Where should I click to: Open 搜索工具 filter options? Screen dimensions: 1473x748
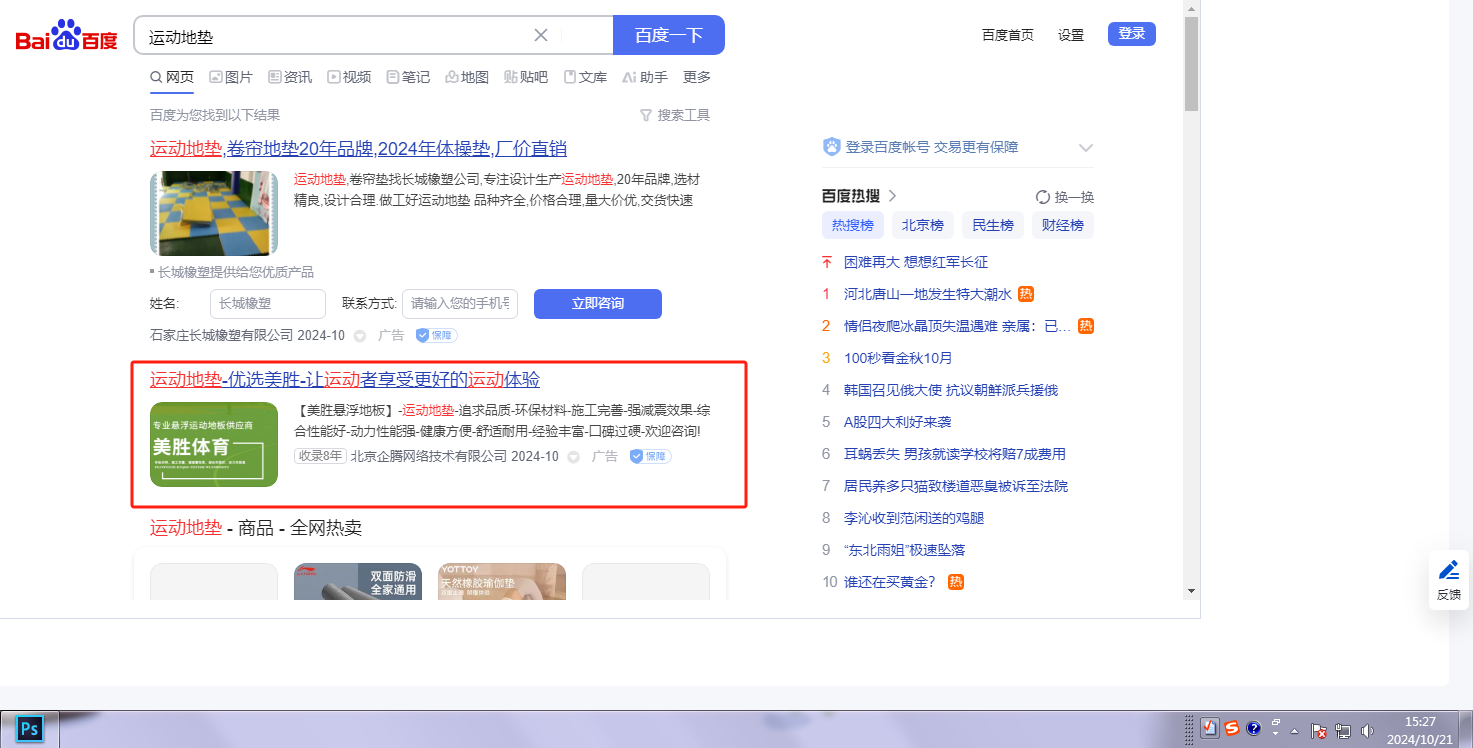coord(675,115)
